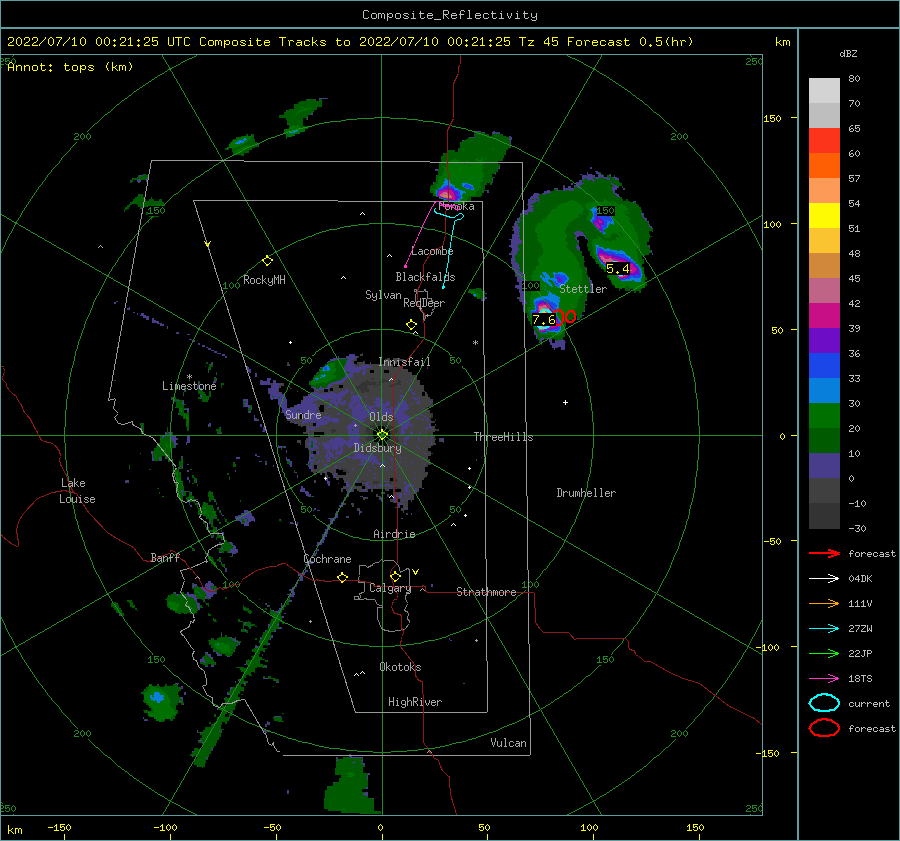The width and height of the screenshot is (900, 841).
Task: Click the Airdrie city label
Action: [394, 534]
